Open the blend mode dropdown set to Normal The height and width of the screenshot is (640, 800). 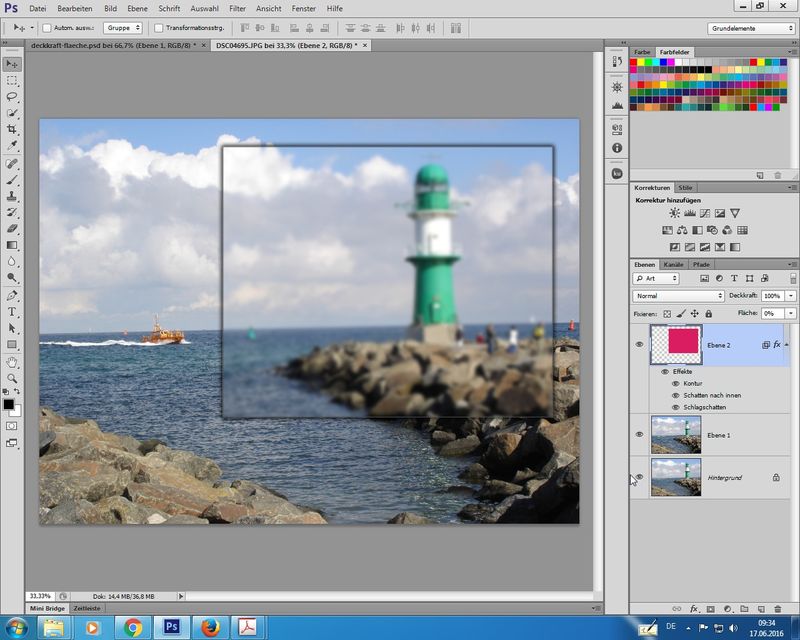pos(679,296)
